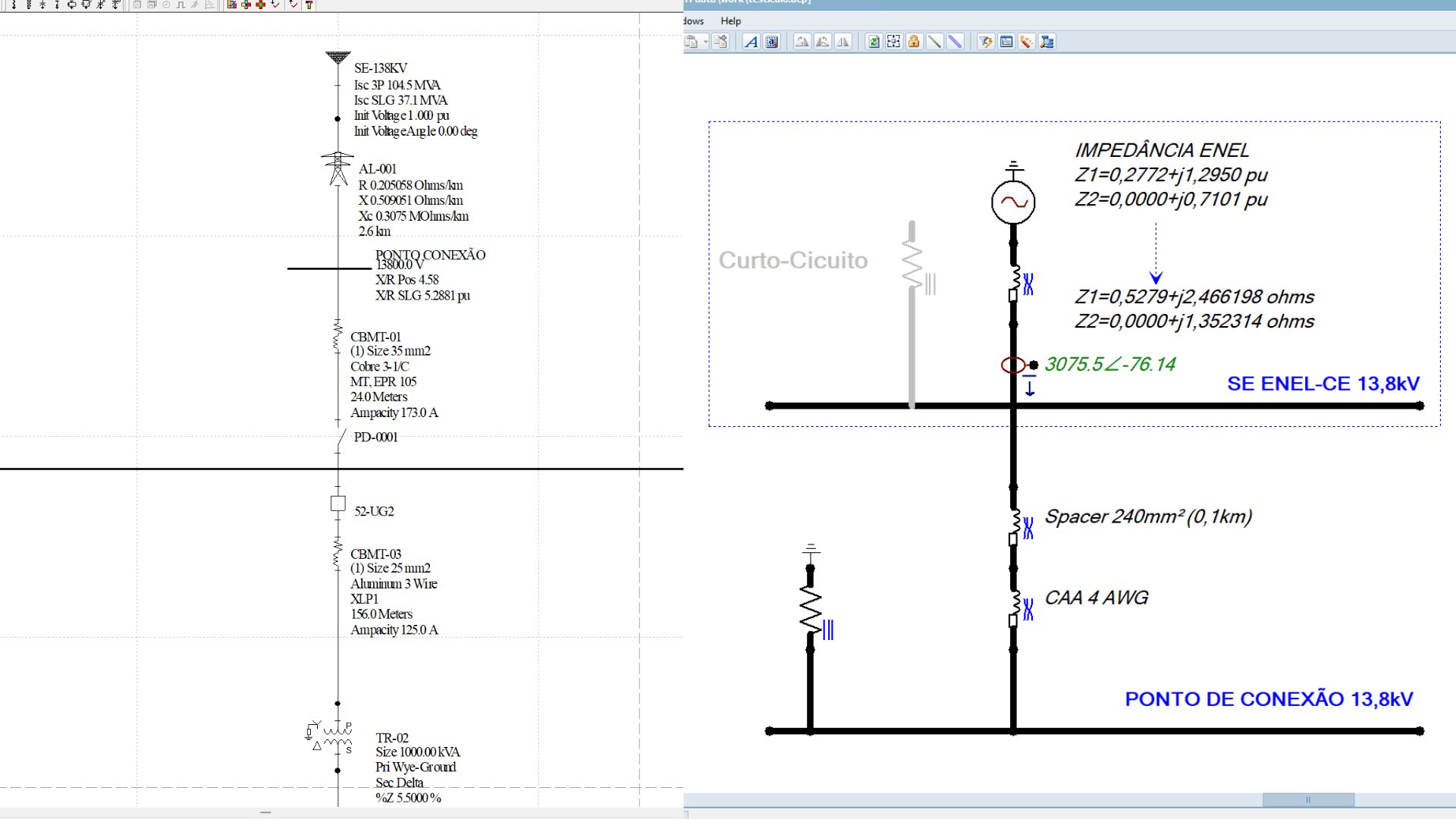Screen dimensions: 1456x819
Task: Click the filter with lightning bolt icon
Action: pos(985,42)
